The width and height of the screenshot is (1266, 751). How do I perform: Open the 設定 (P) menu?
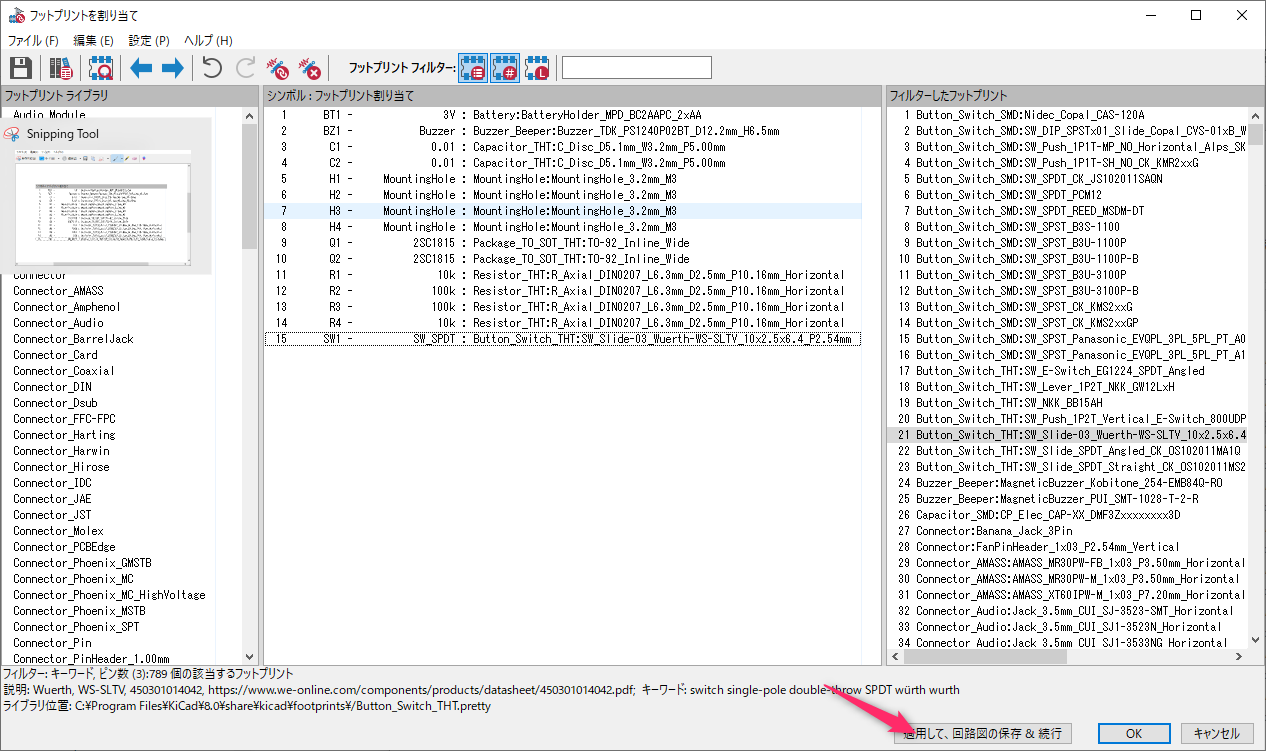click(x=149, y=41)
